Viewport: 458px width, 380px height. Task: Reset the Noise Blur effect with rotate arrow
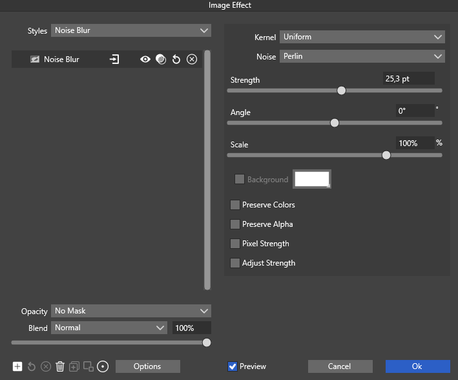click(176, 59)
